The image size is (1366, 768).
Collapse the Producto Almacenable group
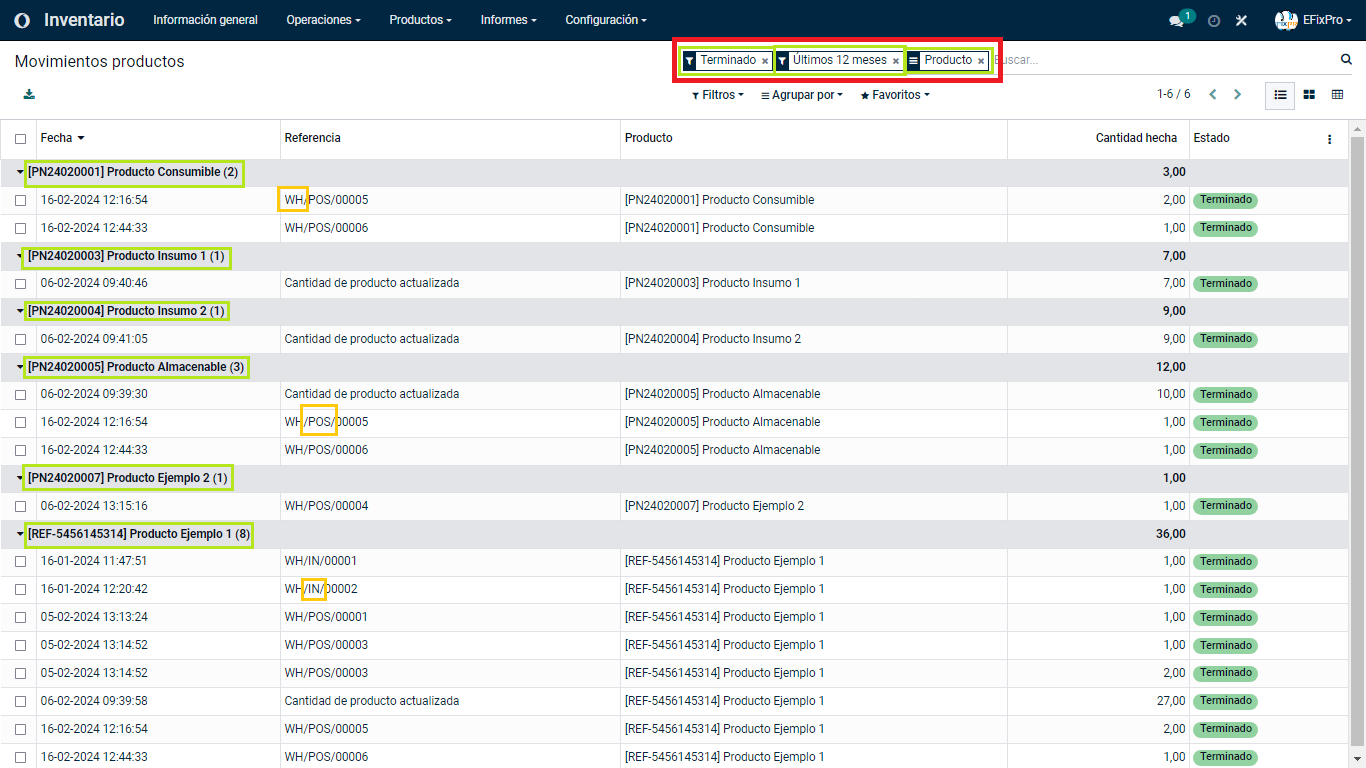(21, 367)
